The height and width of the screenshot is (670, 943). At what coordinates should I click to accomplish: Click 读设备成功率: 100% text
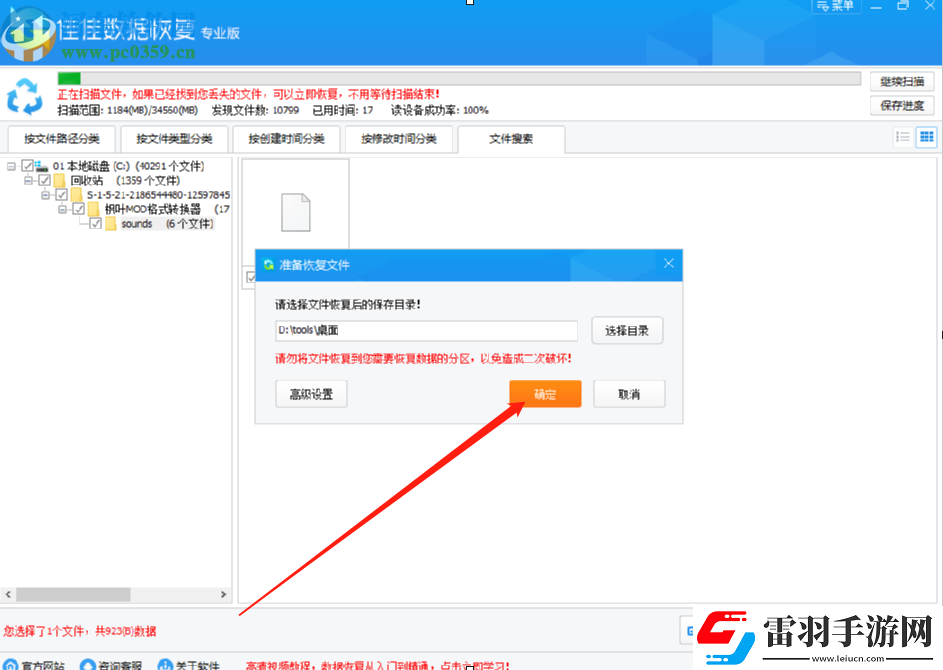[x=440, y=110]
